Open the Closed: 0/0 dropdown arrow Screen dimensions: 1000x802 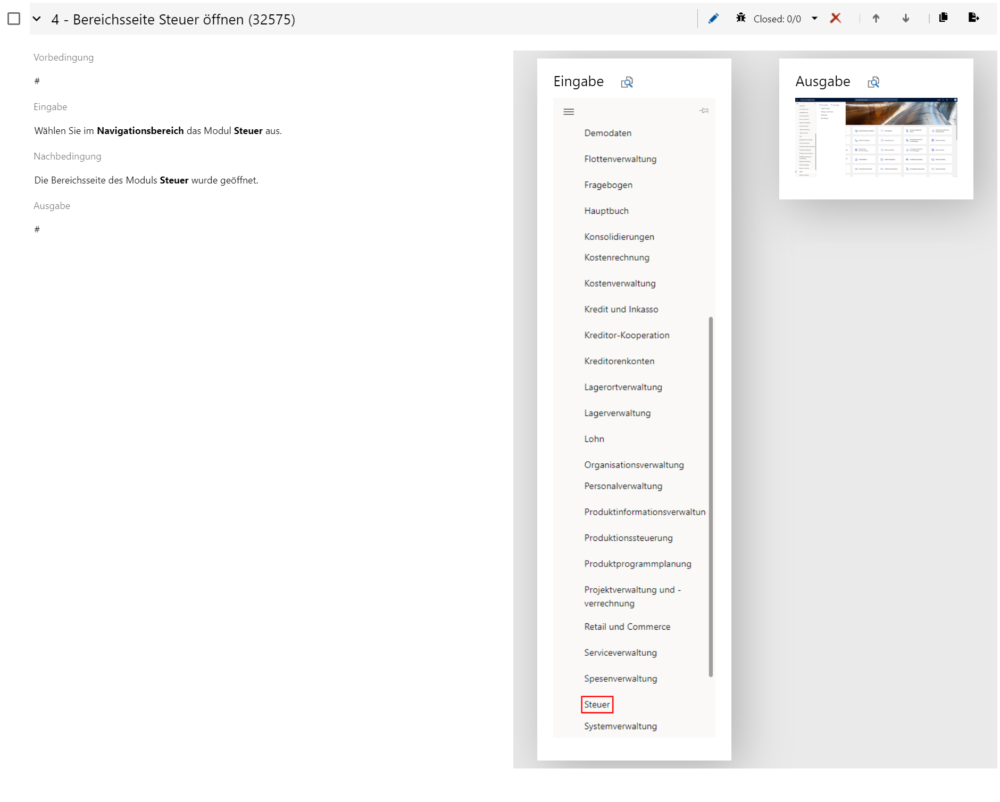(814, 19)
